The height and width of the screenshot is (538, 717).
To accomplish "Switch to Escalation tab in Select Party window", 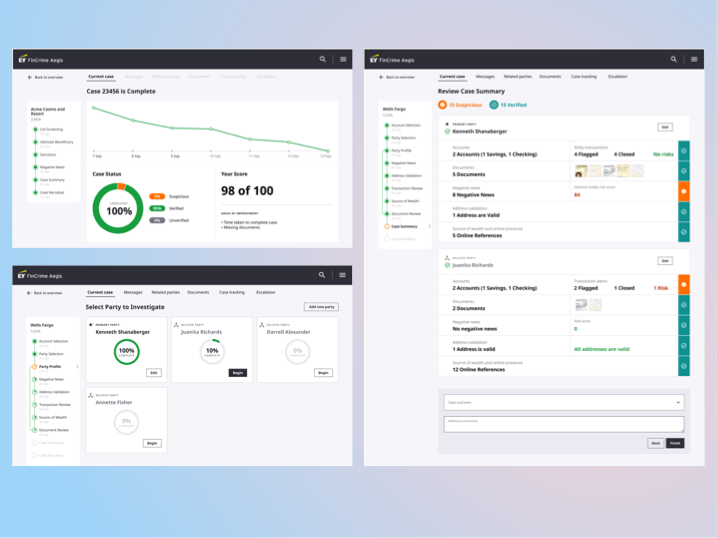I will [x=265, y=292].
